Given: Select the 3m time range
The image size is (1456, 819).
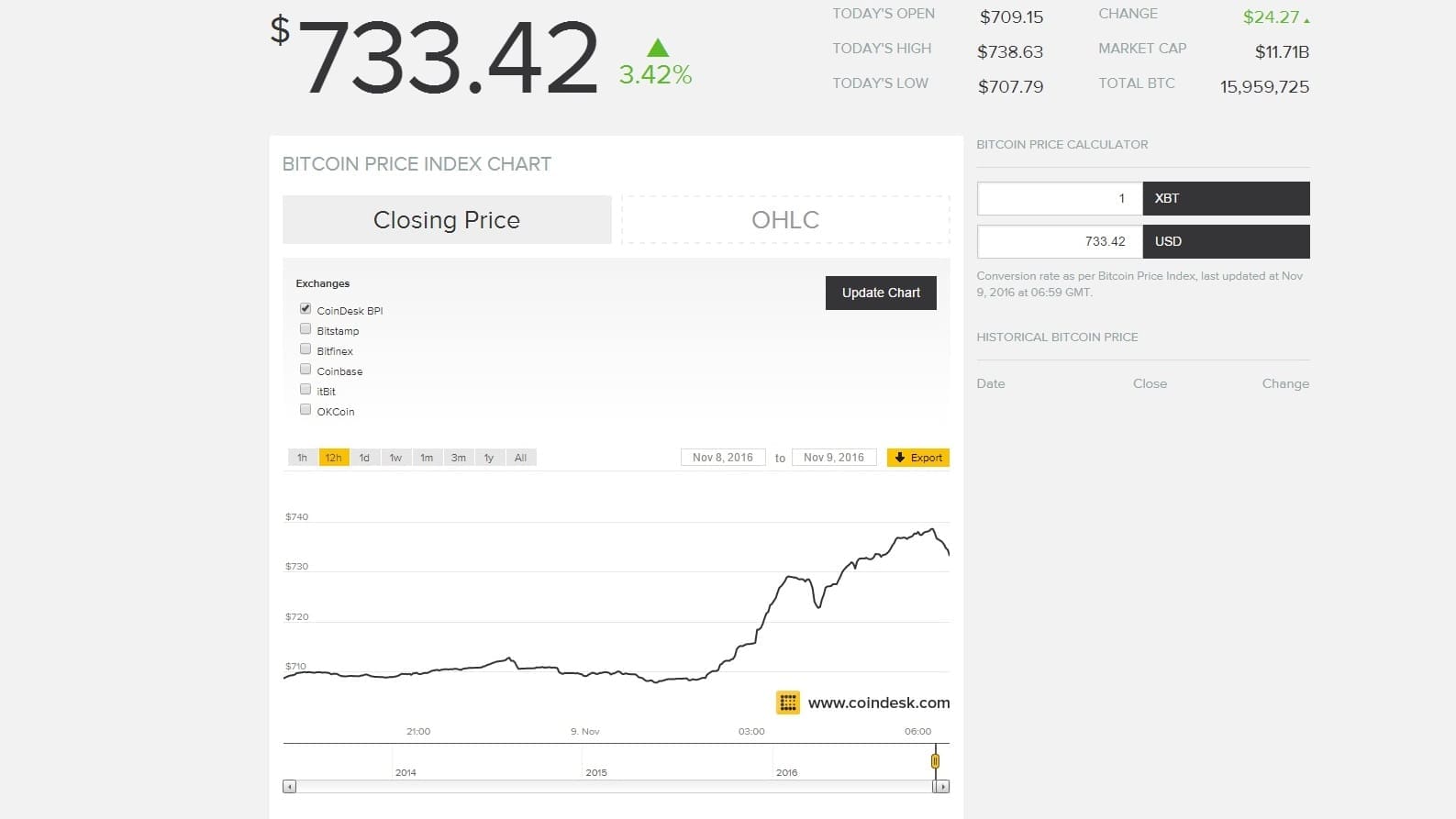Looking at the screenshot, I should pyautogui.click(x=458, y=458).
